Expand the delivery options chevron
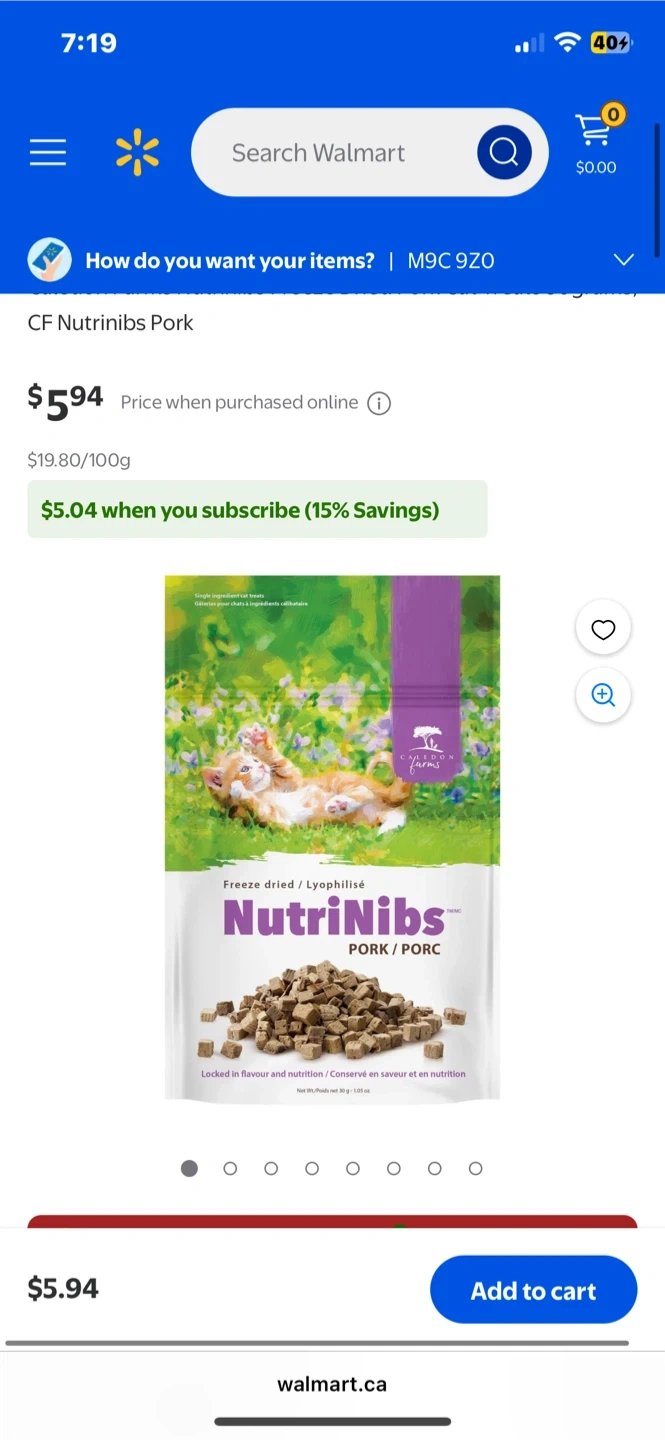Image resolution: width=665 pixels, height=1440 pixels. click(x=624, y=260)
